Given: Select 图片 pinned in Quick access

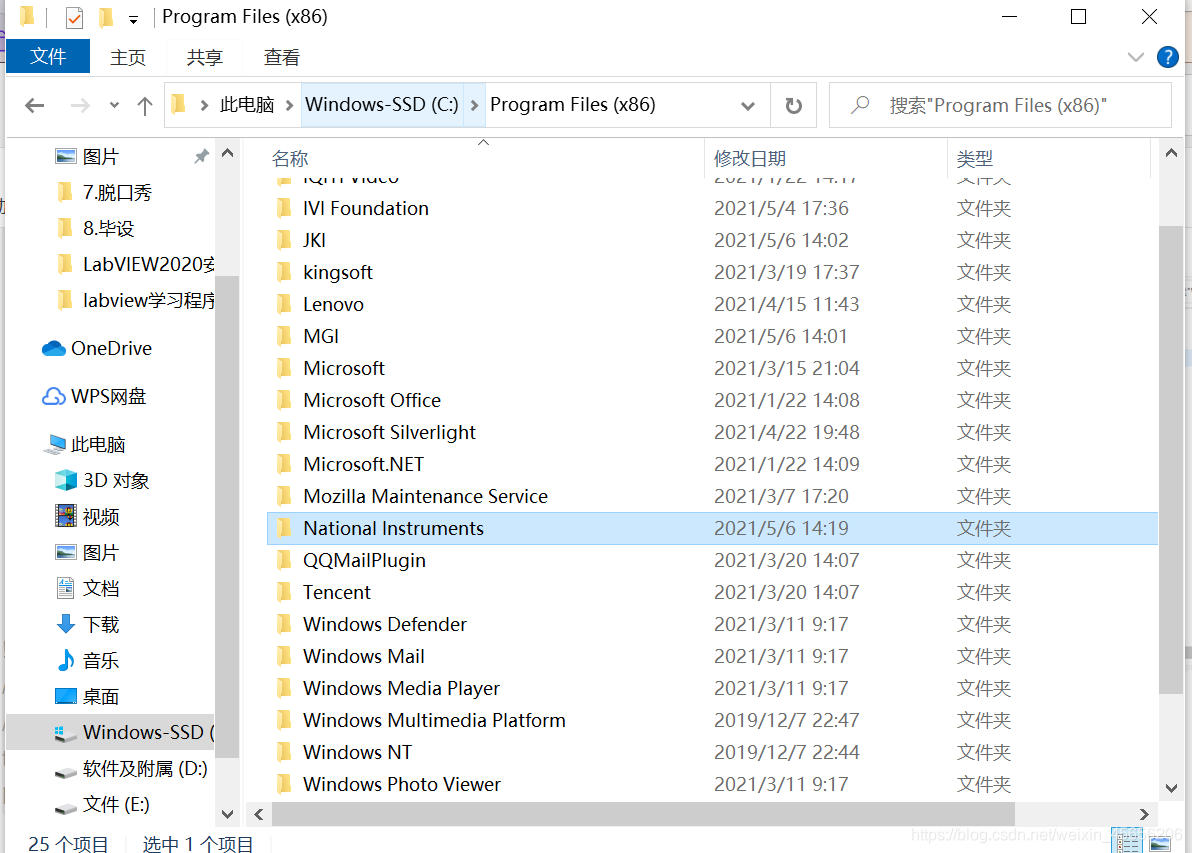Looking at the screenshot, I should point(100,157).
